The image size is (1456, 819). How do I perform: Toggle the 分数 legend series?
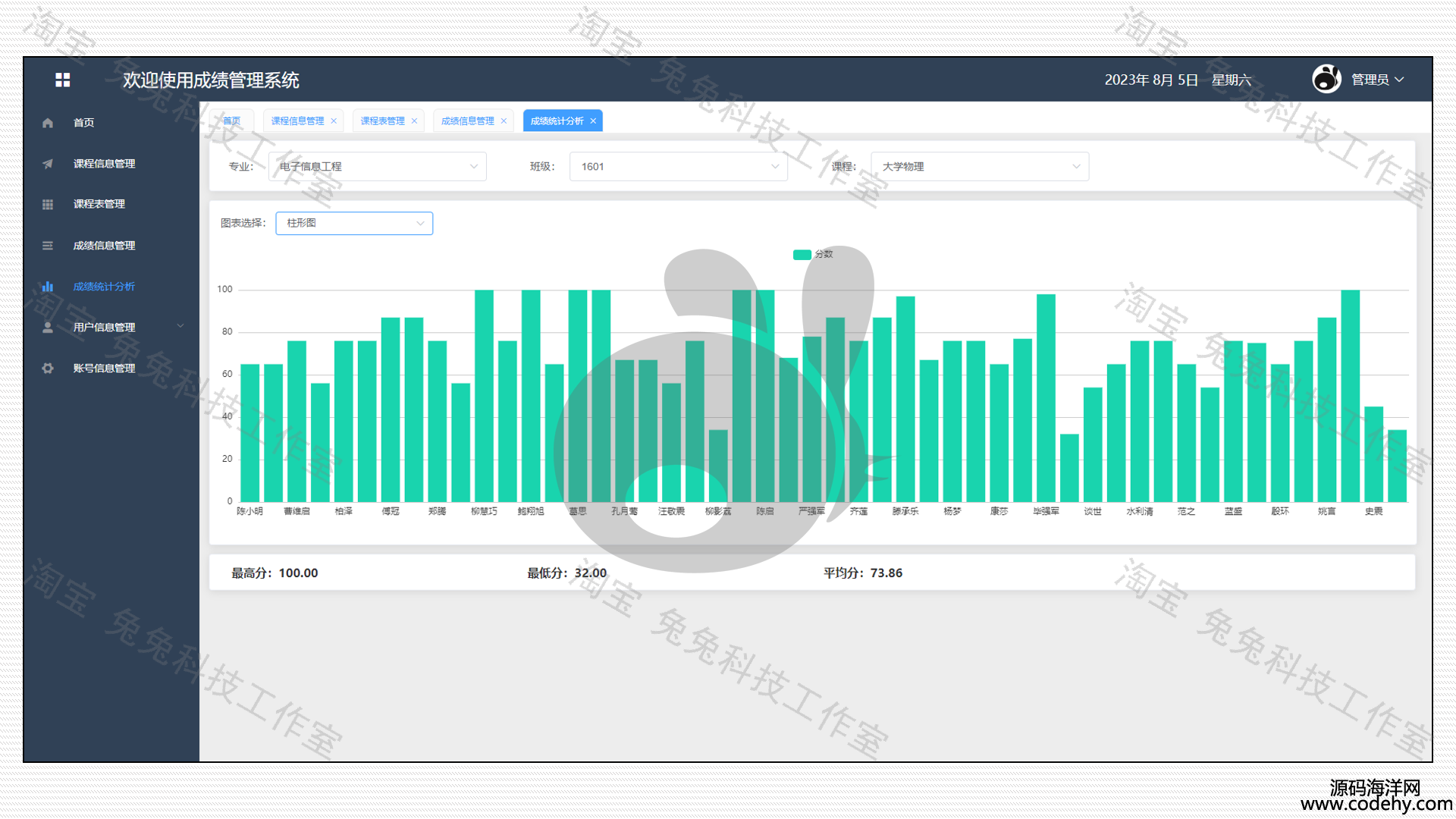click(812, 255)
